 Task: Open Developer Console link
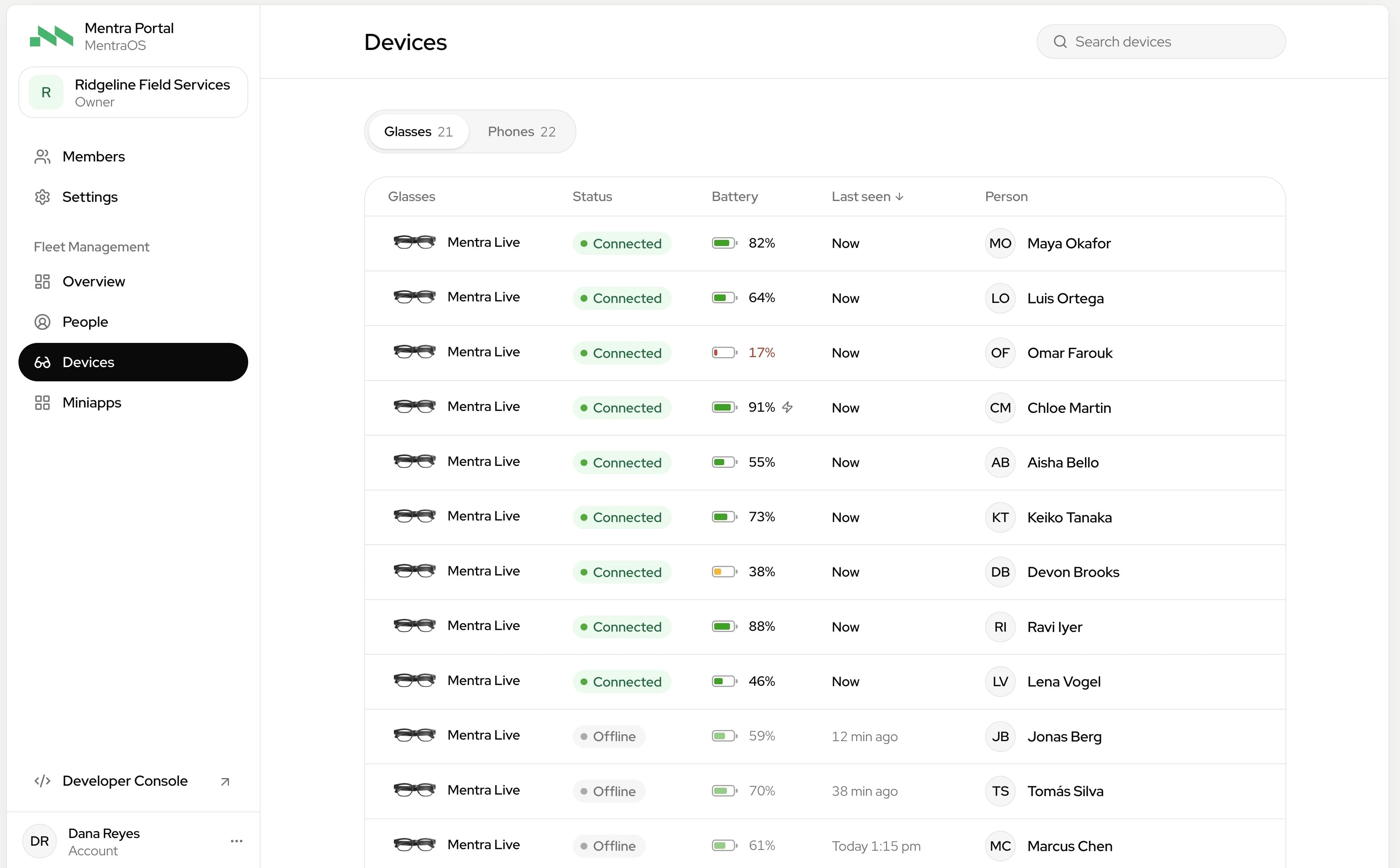click(133, 781)
